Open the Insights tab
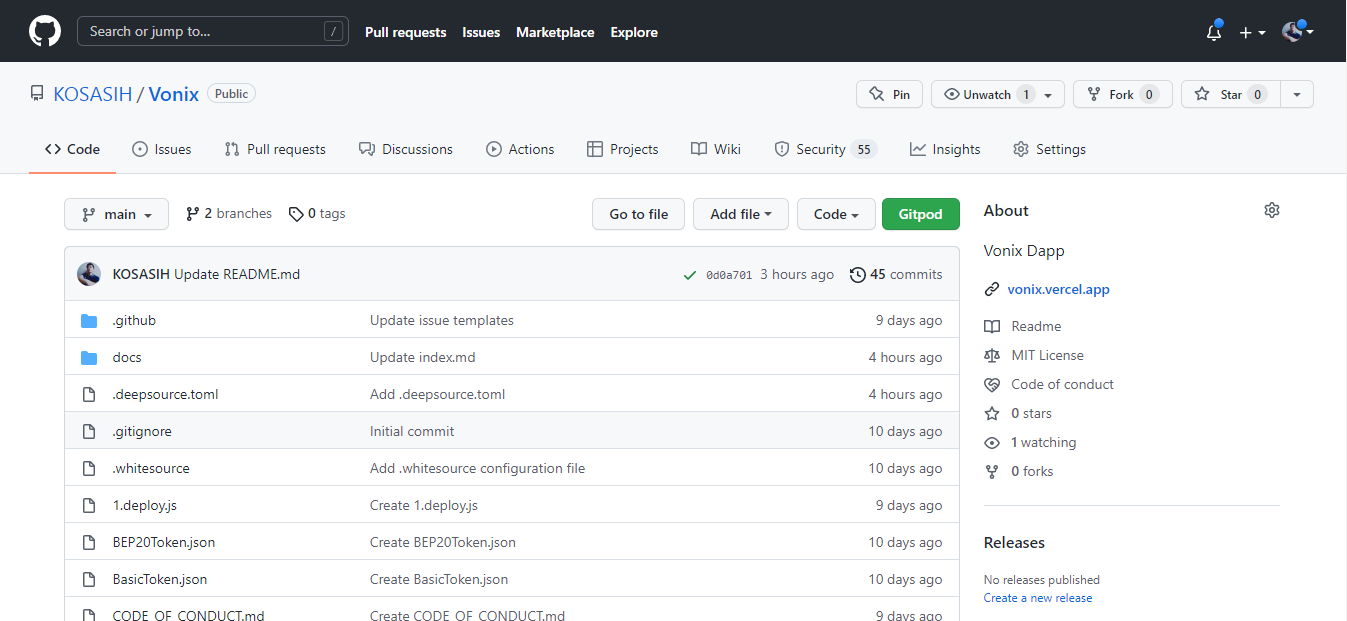1347x621 pixels. point(945,149)
